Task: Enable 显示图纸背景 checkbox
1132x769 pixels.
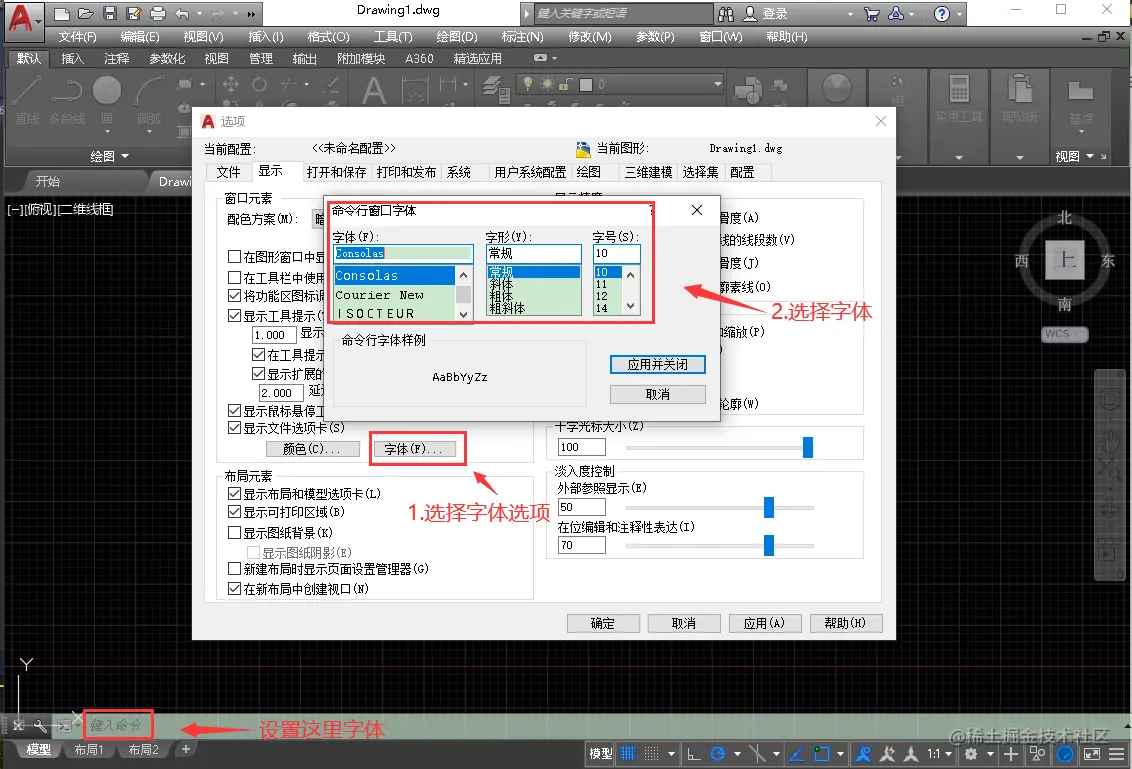Action: [234, 533]
